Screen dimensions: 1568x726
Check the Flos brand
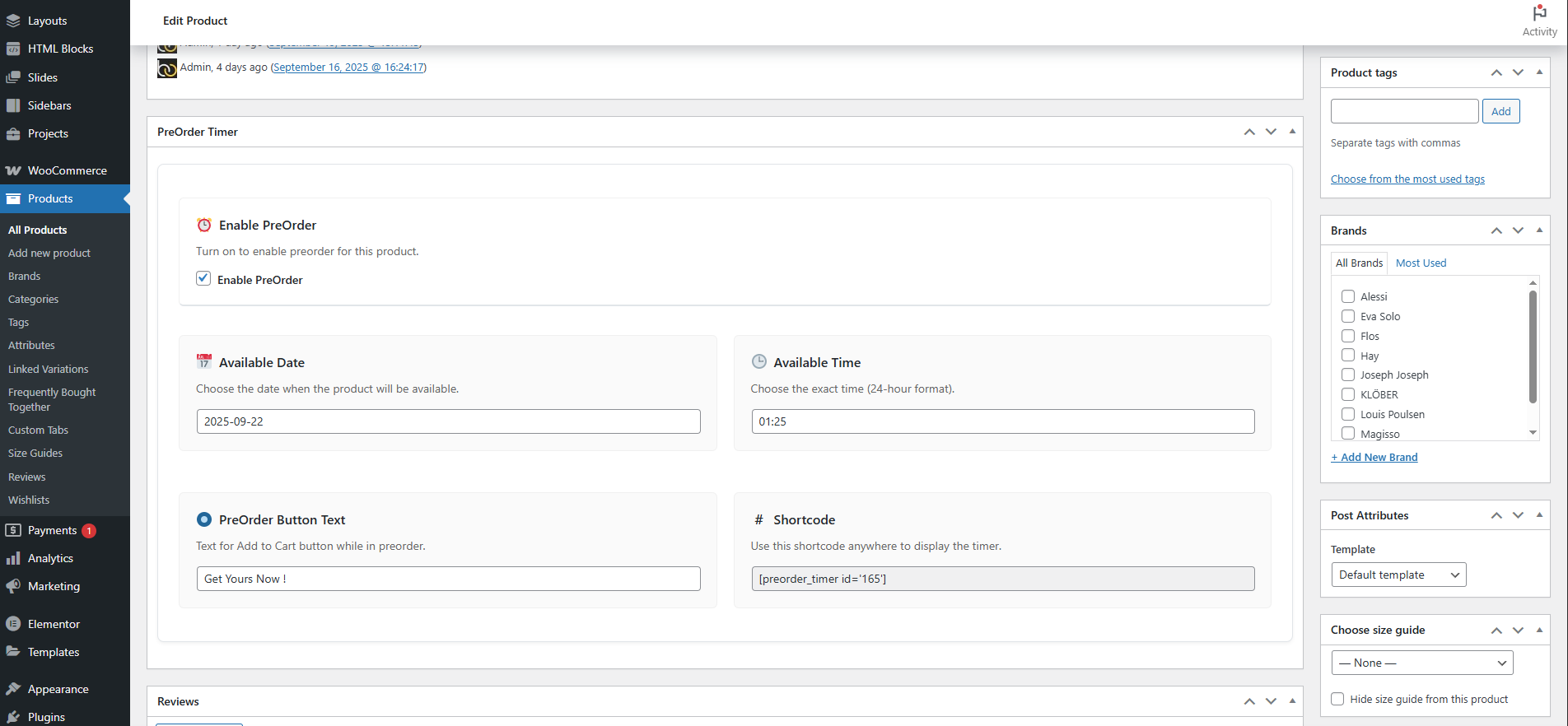1348,336
